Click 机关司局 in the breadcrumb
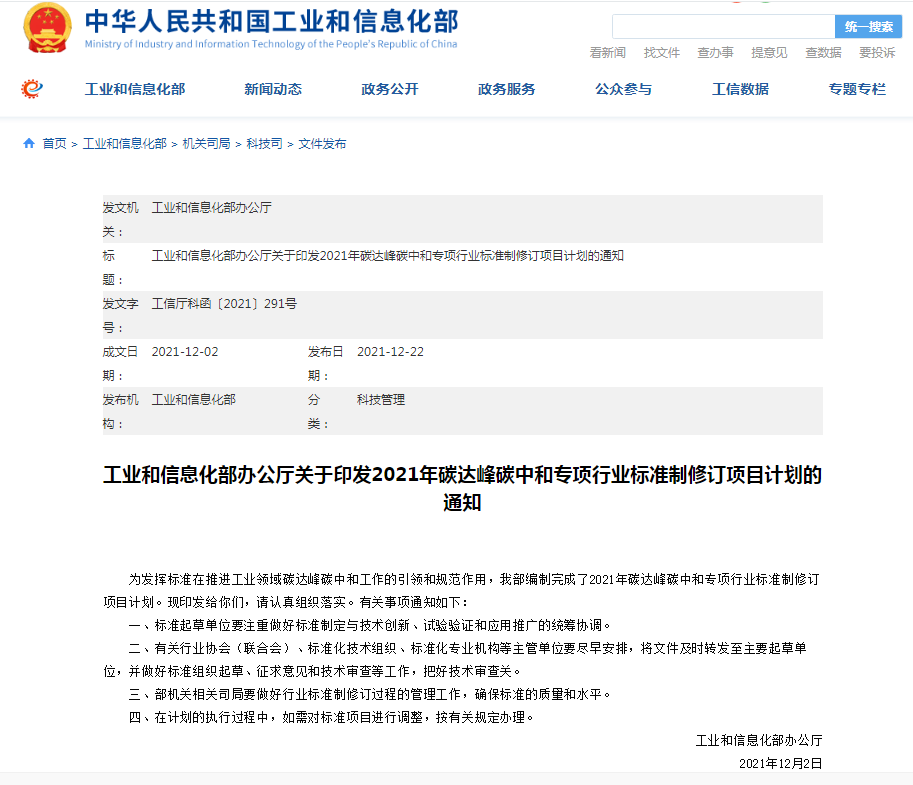The height and width of the screenshot is (785, 913). tap(206, 144)
